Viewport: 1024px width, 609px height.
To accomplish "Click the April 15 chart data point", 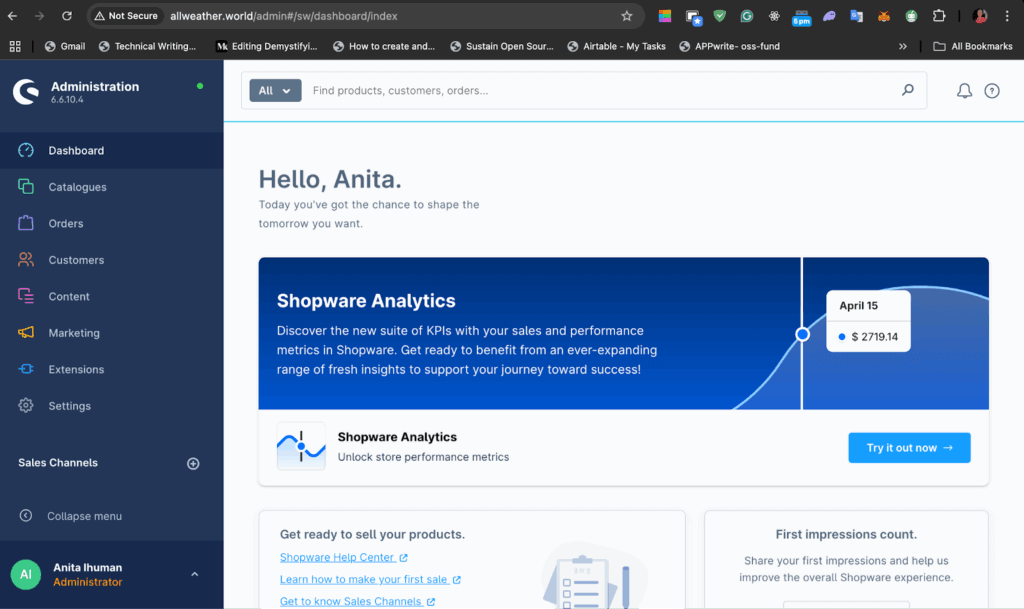I will pyautogui.click(x=803, y=335).
